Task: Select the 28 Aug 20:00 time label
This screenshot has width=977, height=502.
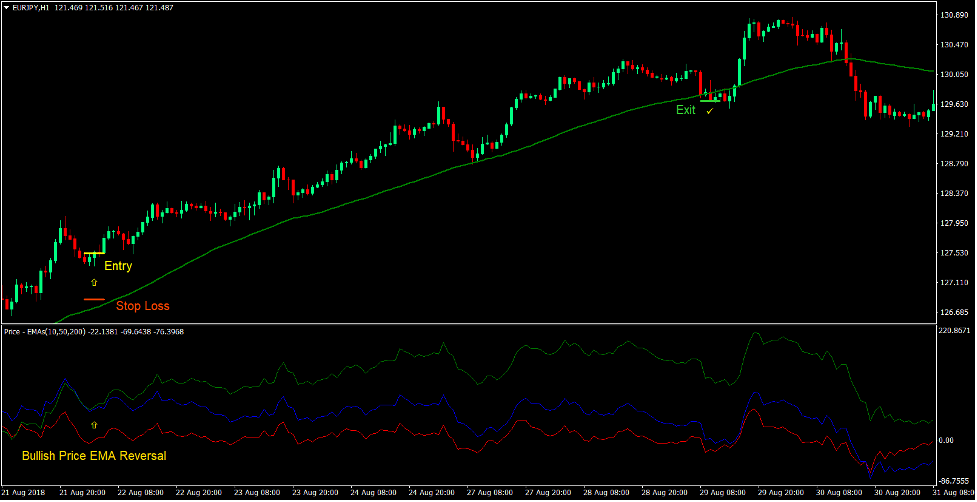Action: pos(667,492)
